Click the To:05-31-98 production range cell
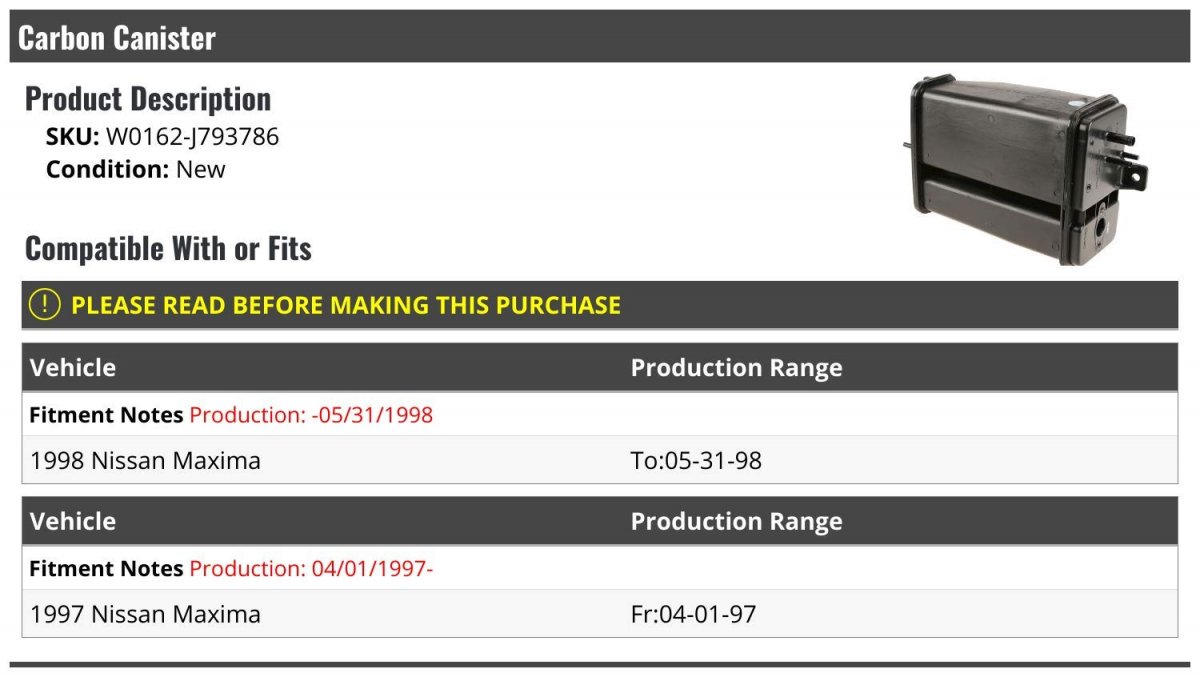 click(696, 461)
